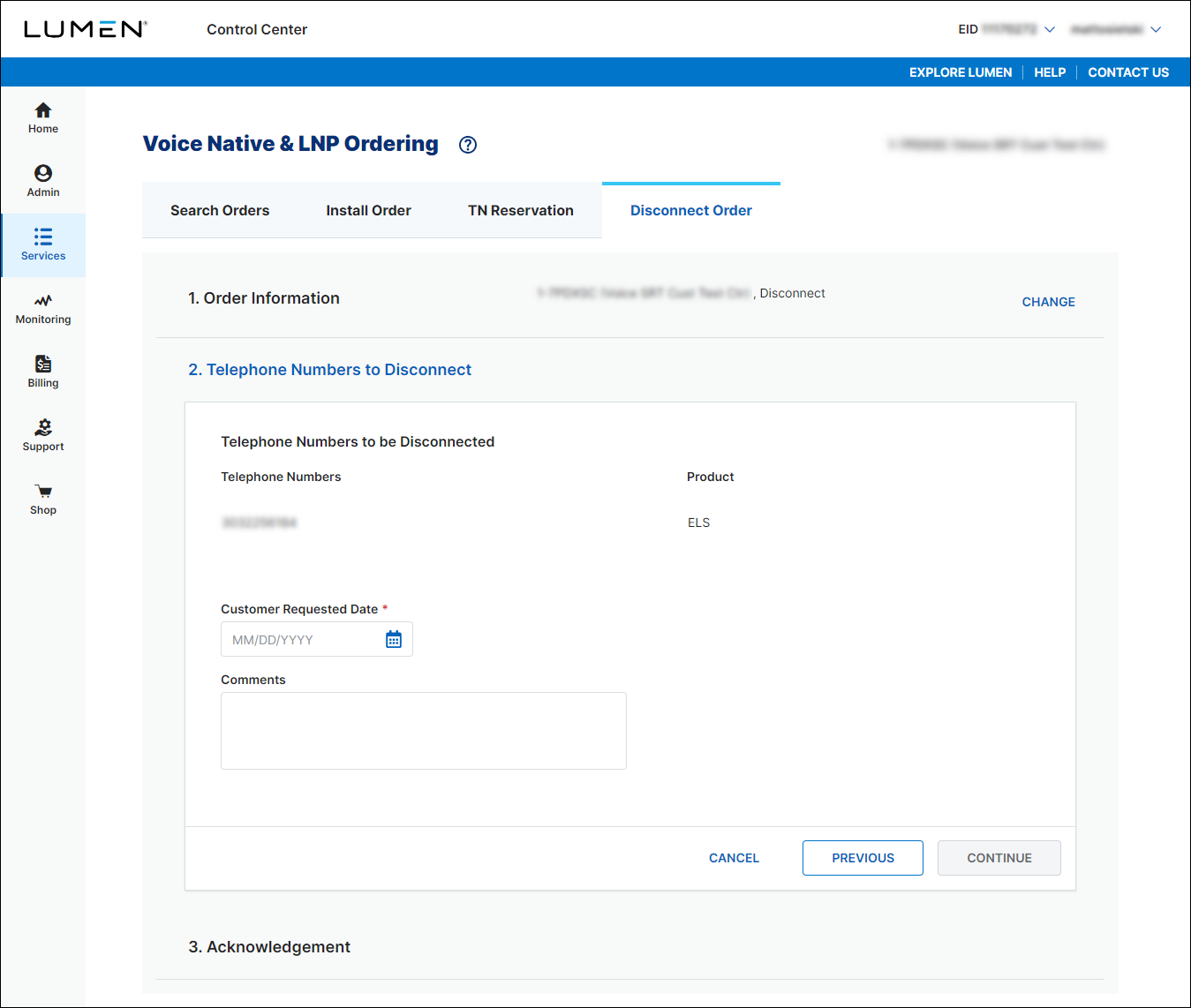Click the PREVIOUS button
The image size is (1191, 1008).
[863, 858]
